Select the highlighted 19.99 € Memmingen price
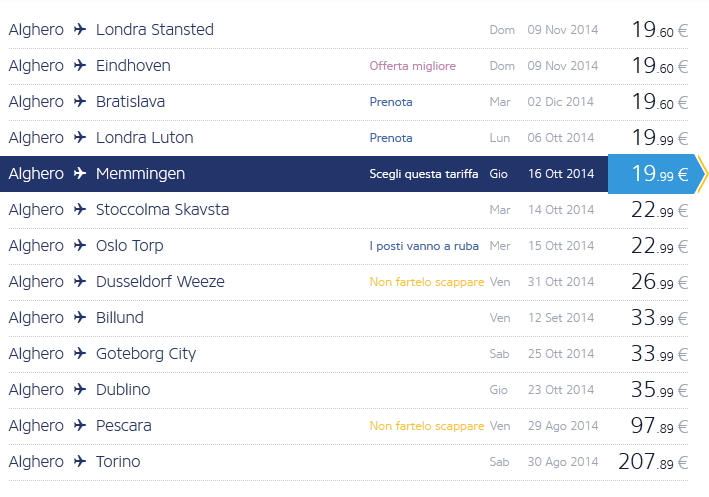The image size is (709, 497). tap(651, 174)
